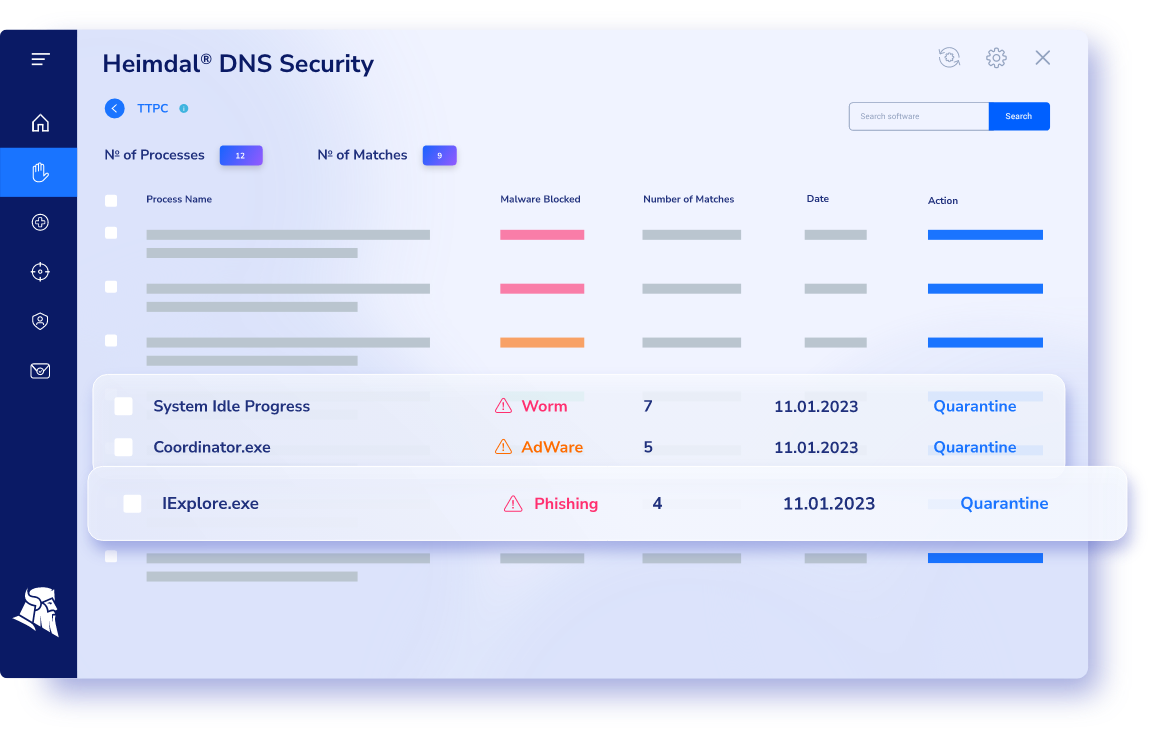The width and height of the screenshot is (1154, 739).
Task: Open the Home dashboard from the sidebar
Action: 39,122
